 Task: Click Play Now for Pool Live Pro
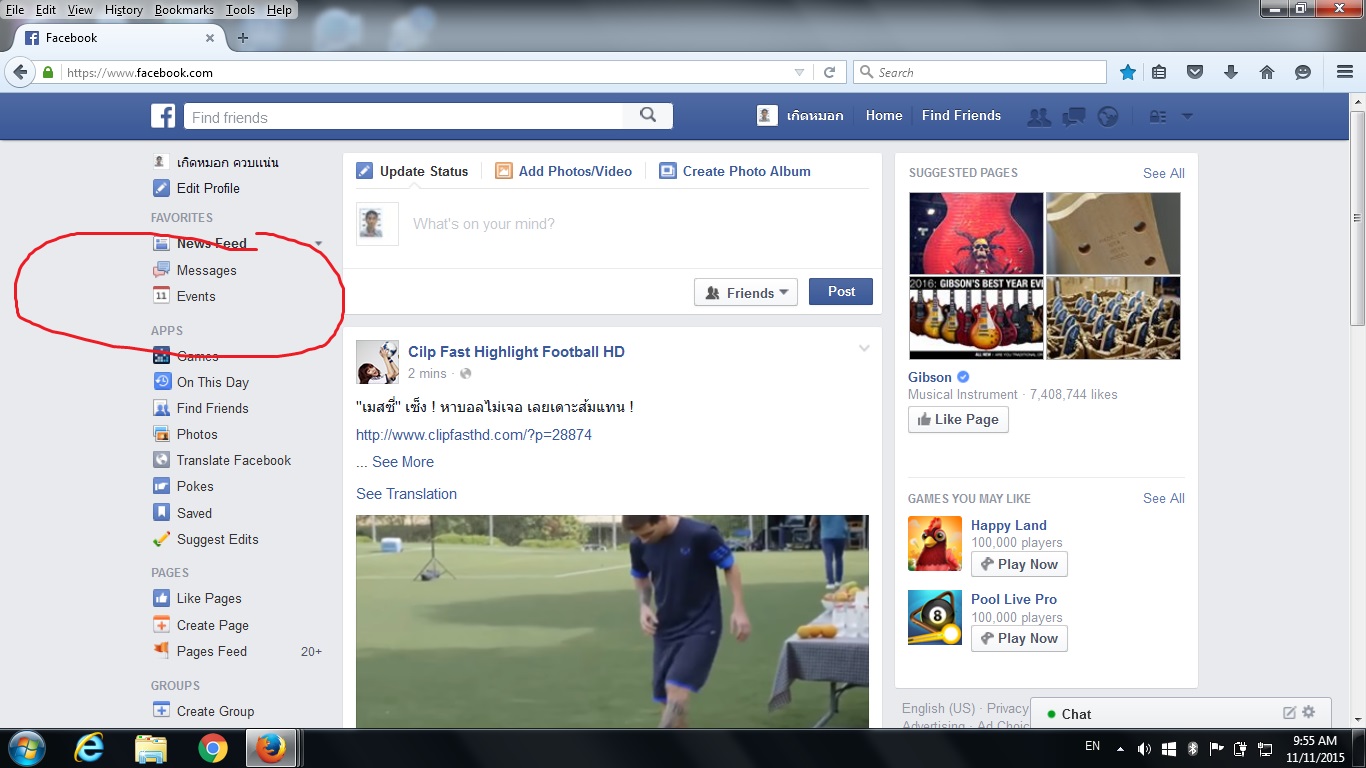(1019, 638)
